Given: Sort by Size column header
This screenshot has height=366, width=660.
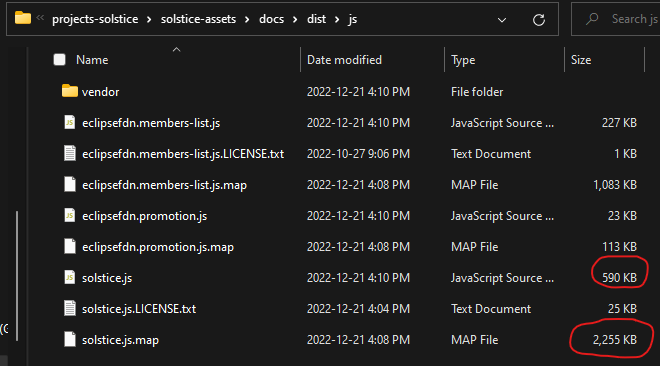Looking at the screenshot, I should pyautogui.click(x=581, y=60).
